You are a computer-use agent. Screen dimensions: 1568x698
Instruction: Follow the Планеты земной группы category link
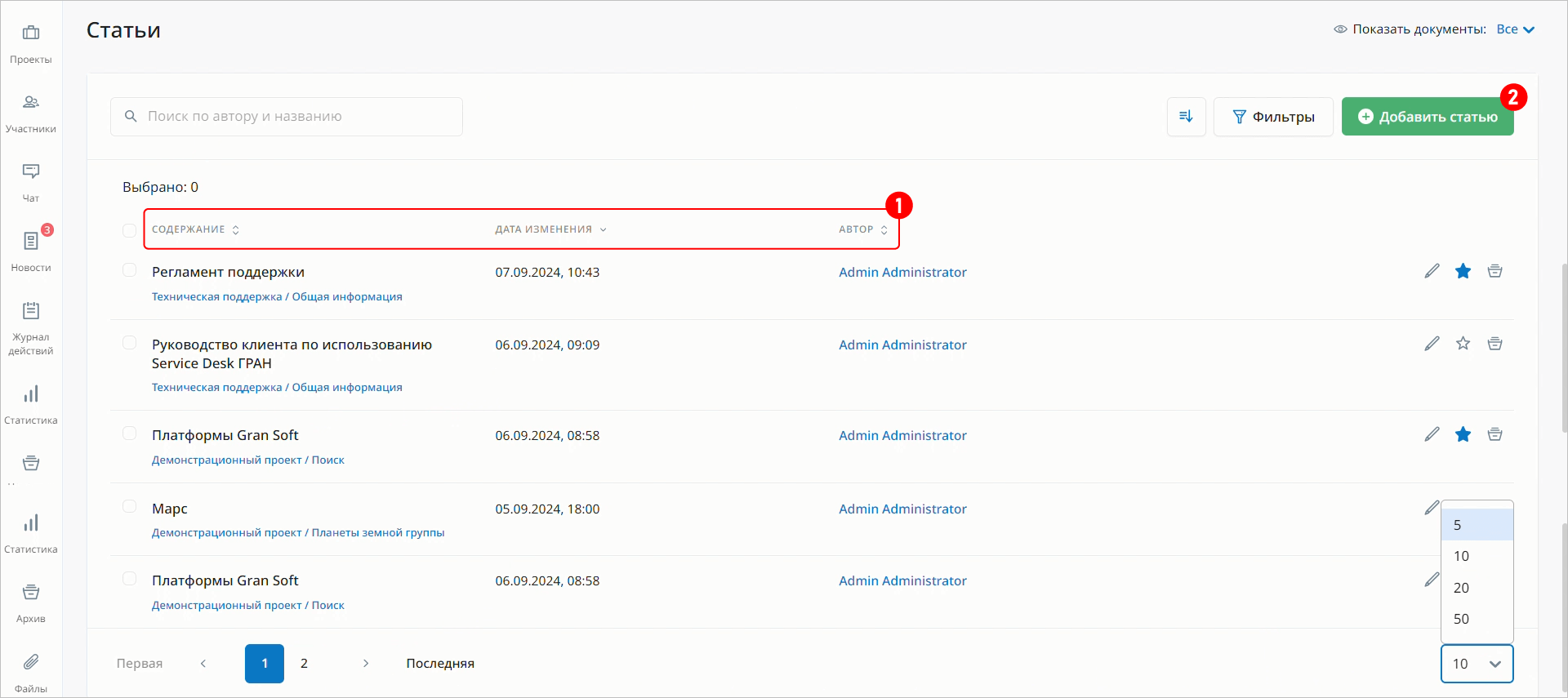coord(378,532)
